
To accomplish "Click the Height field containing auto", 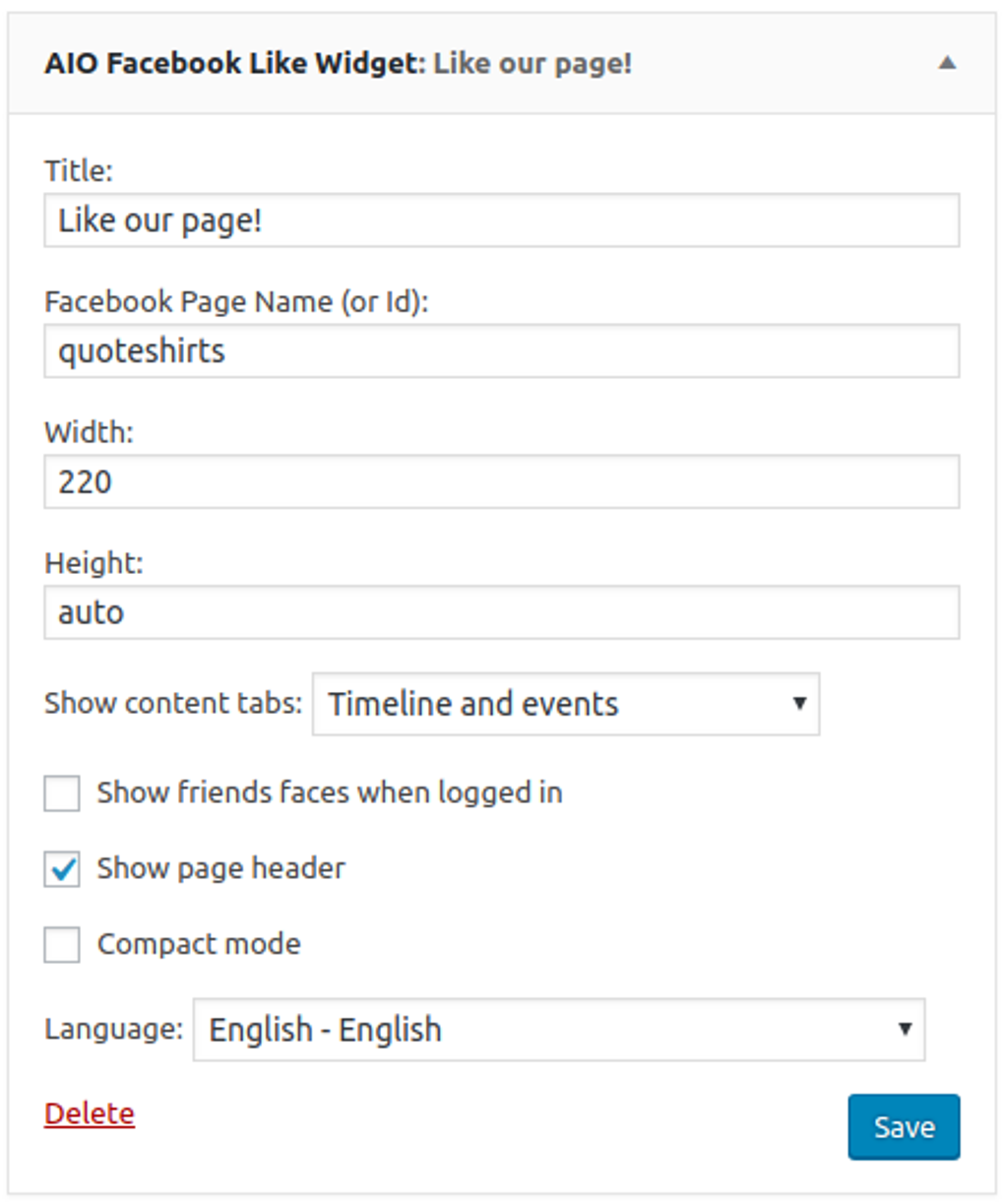I will tap(501, 611).
